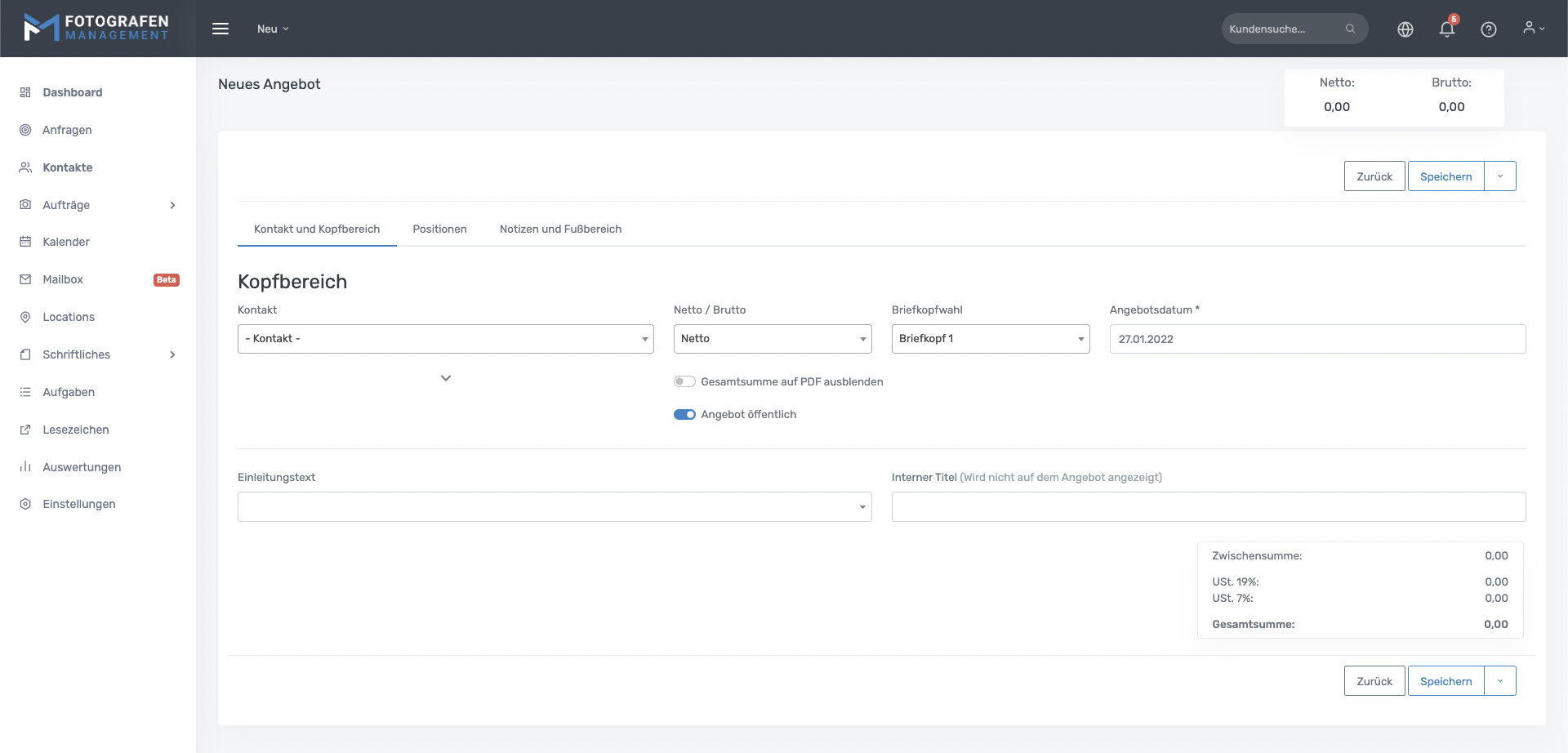Switch to the Positionen tab
The width and height of the screenshot is (1568, 753).
click(439, 229)
